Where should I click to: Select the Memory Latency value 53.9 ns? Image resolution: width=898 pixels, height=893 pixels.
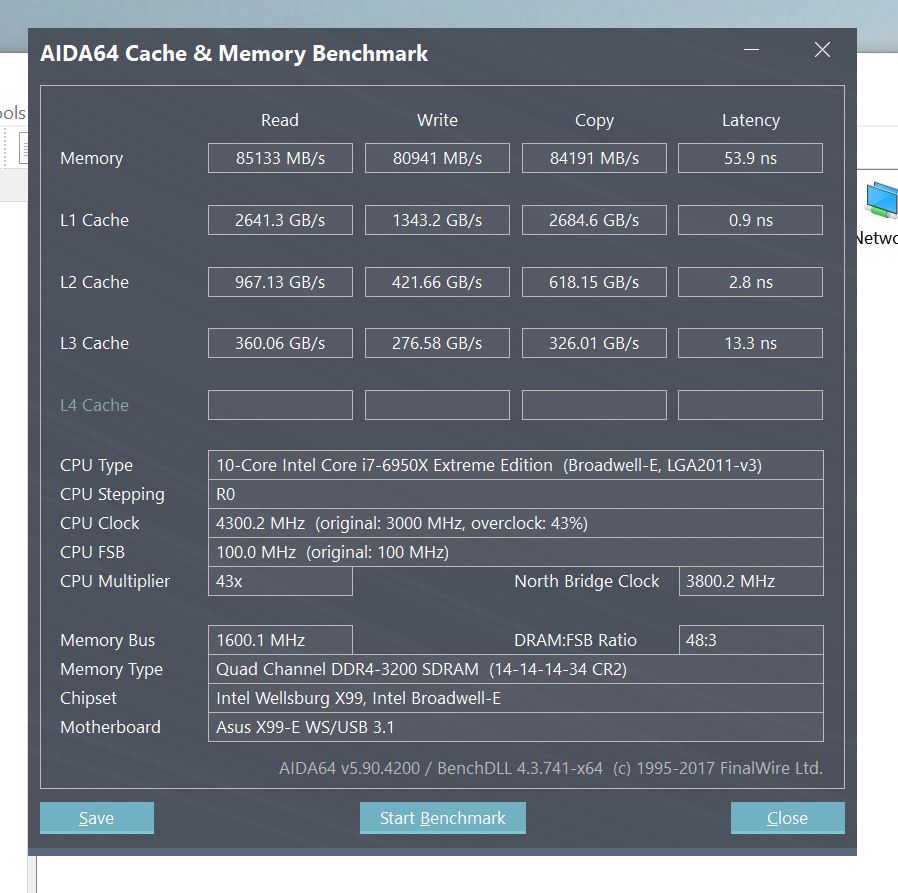(x=750, y=158)
